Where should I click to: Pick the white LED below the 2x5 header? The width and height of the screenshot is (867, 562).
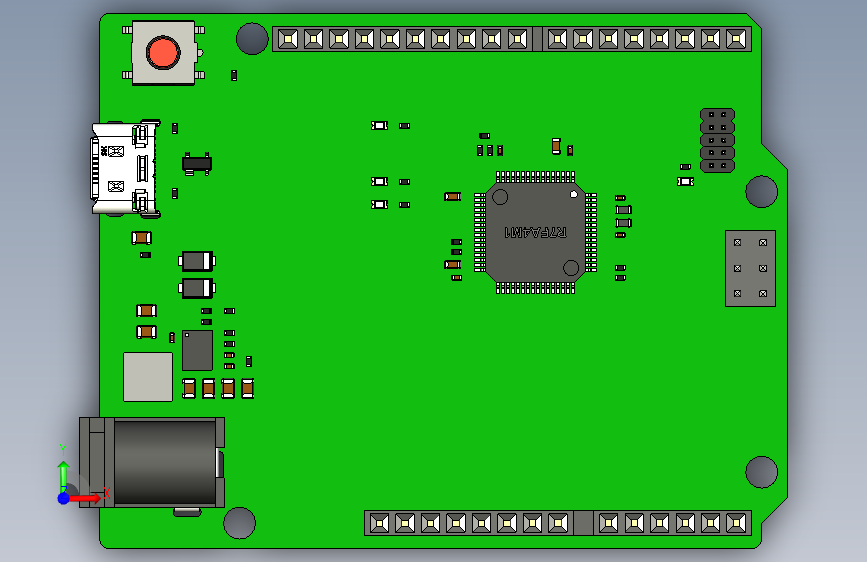coord(686,181)
